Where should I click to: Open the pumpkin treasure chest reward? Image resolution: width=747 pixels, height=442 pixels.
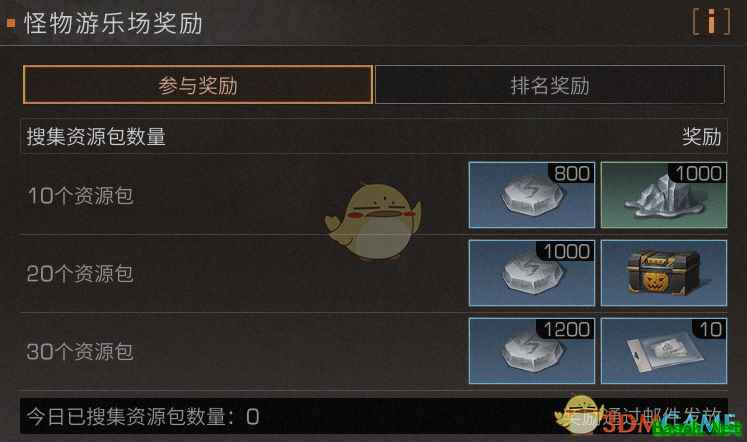pos(664,273)
